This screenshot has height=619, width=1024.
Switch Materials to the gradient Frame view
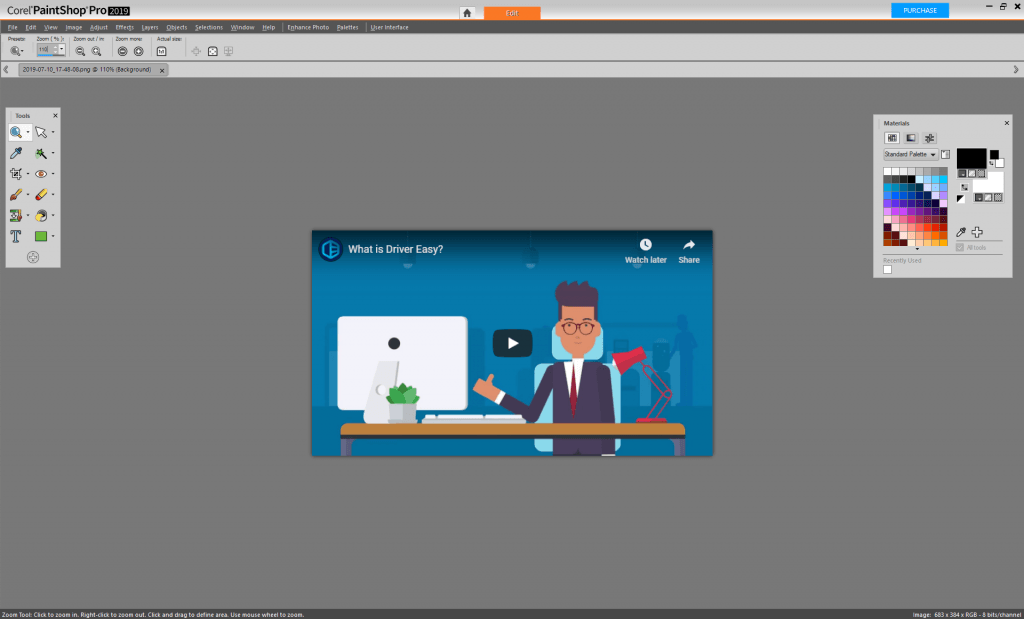click(910, 138)
